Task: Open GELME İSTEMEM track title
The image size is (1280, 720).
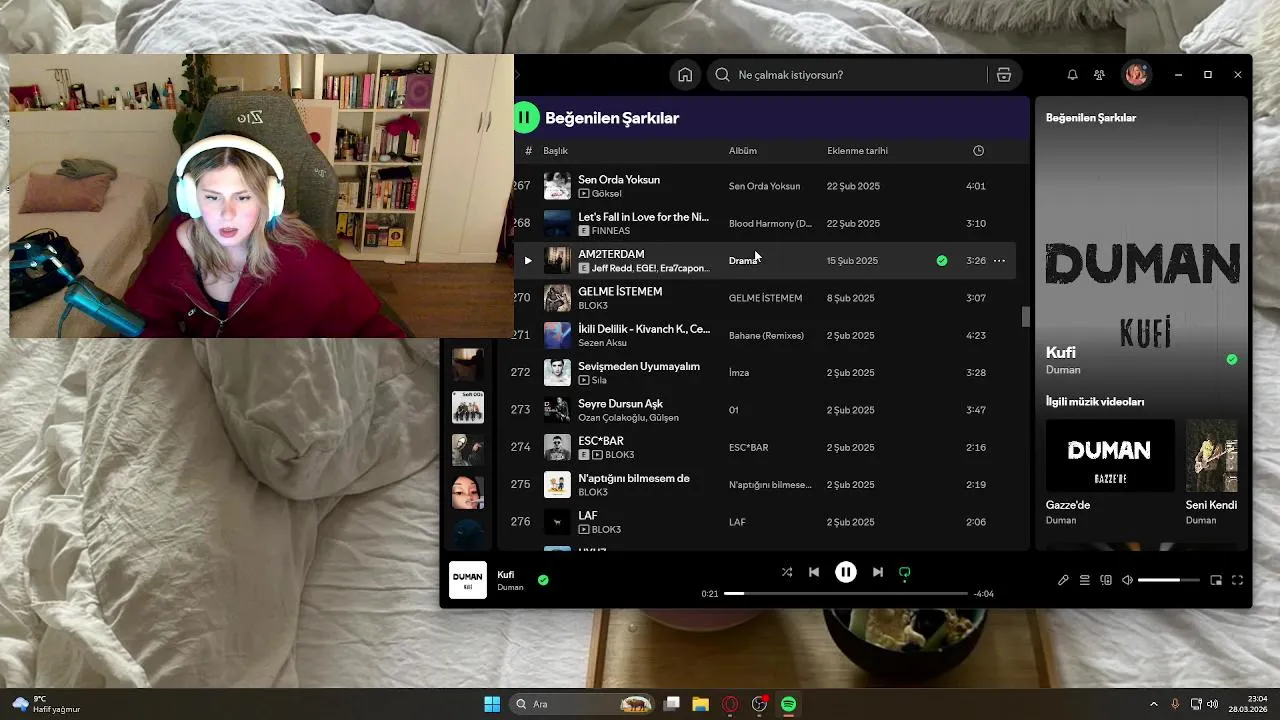Action: (620, 292)
